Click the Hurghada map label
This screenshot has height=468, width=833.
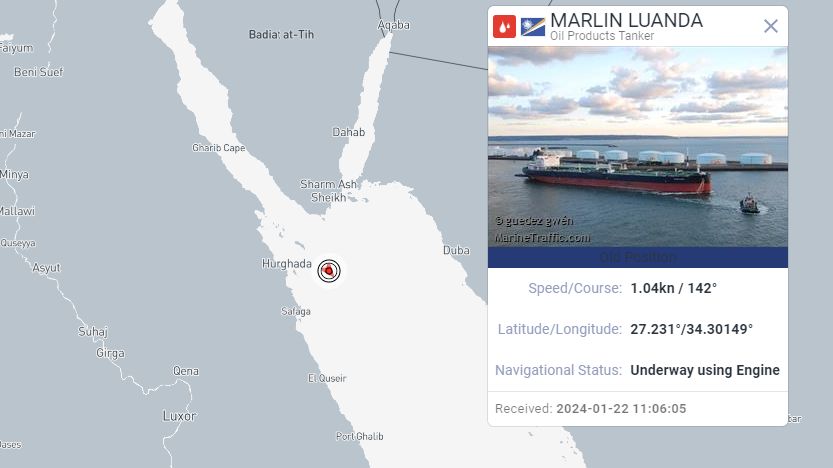click(286, 263)
